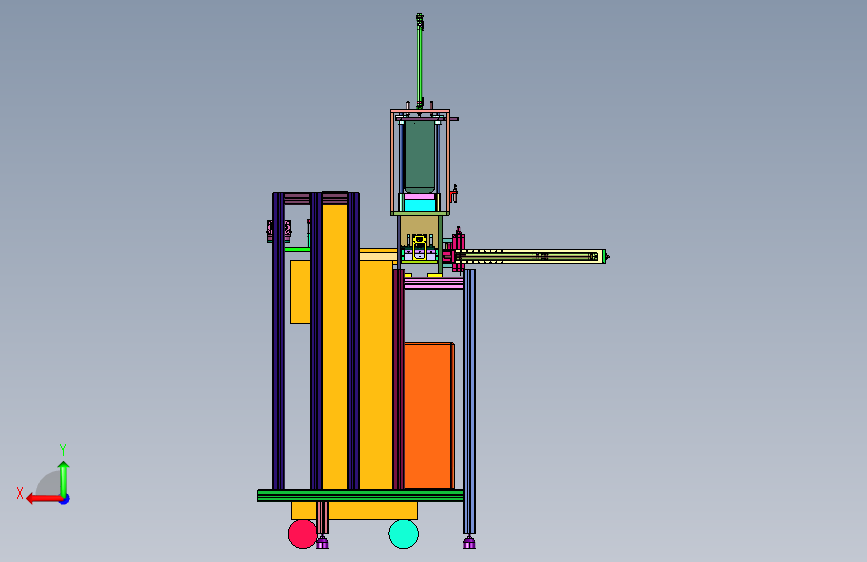This screenshot has height=562, width=867.
Task: Pick the blue-gray vertical leg on the right
Action: tap(469, 402)
